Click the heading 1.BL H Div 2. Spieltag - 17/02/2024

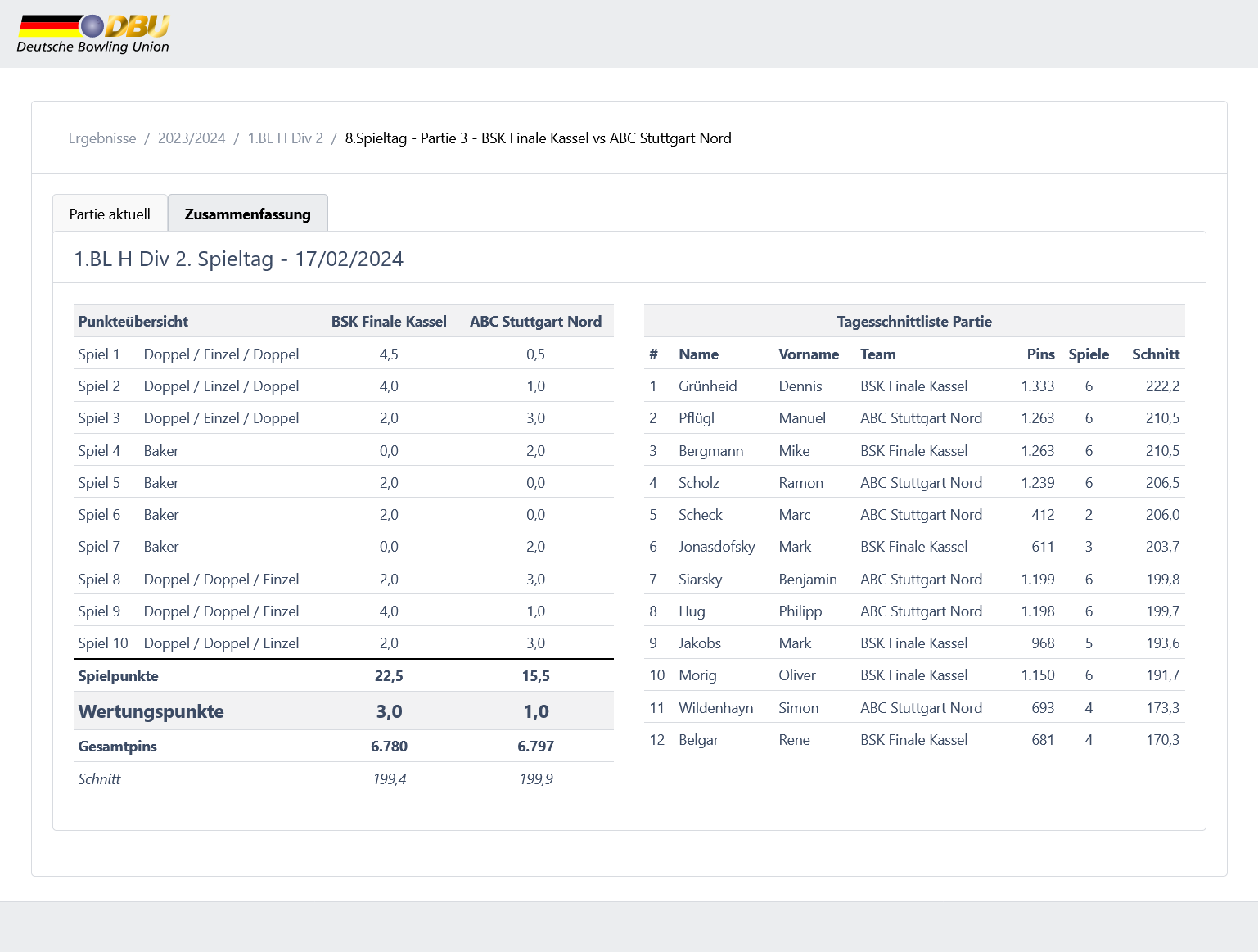(239, 259)
